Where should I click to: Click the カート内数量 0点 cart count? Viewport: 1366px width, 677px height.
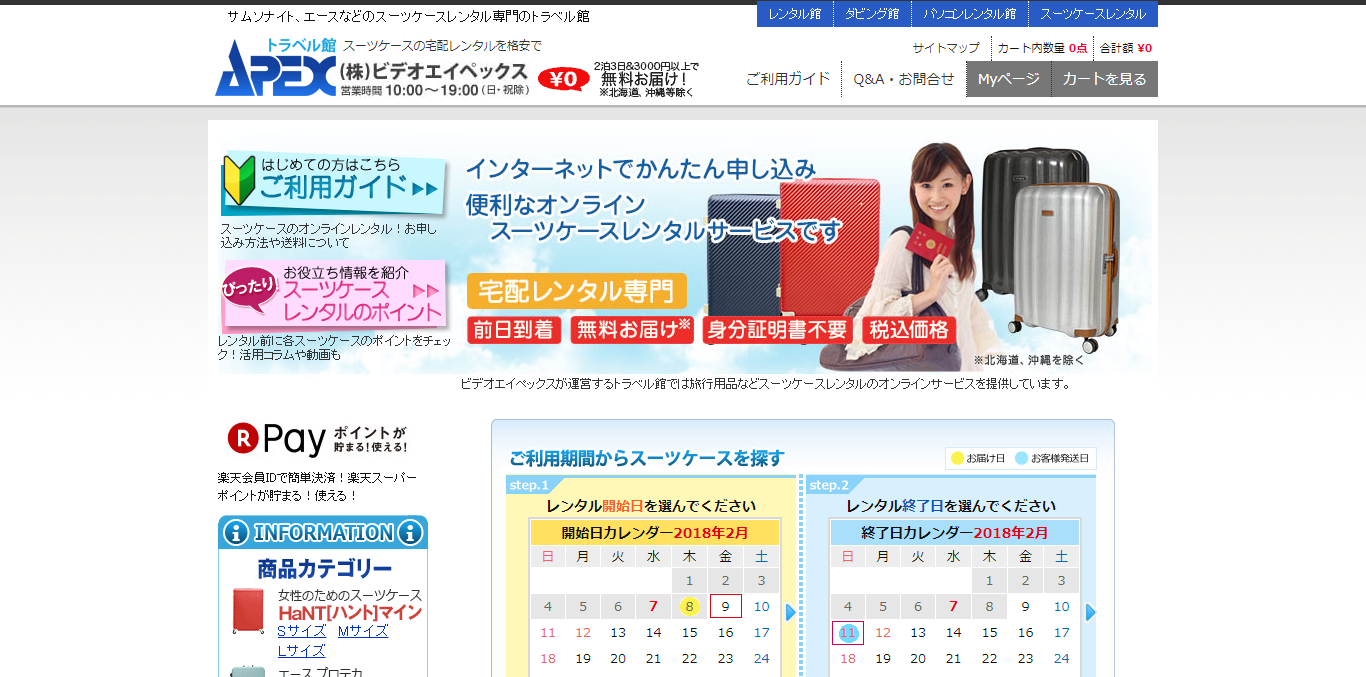(1042, 48)
